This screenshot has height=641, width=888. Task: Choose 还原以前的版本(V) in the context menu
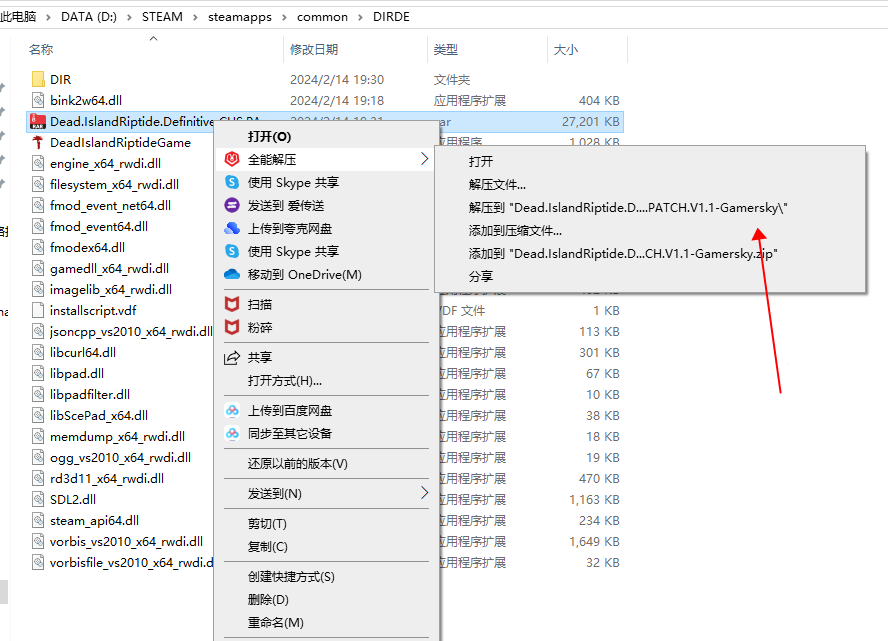(x=298, y=463)
